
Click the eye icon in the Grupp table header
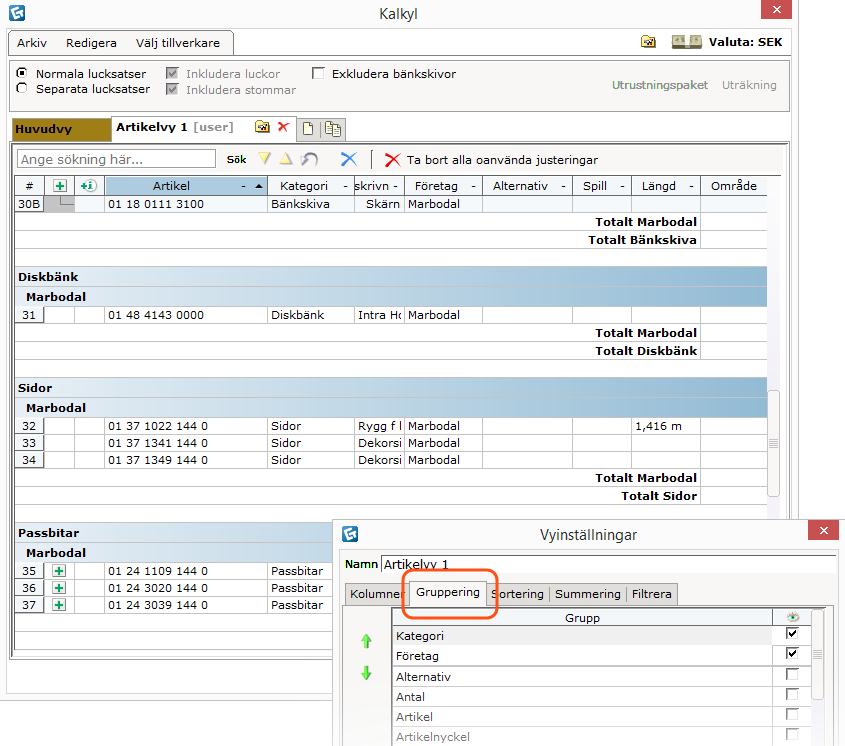pos(793,617)
